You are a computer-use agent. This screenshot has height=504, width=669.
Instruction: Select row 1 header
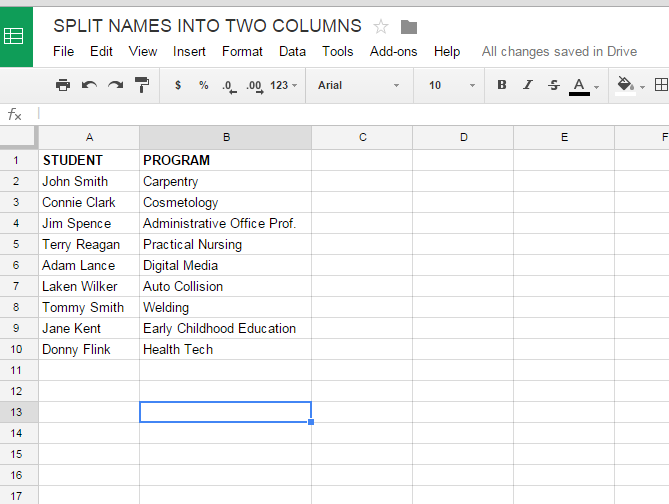[19, 160]
